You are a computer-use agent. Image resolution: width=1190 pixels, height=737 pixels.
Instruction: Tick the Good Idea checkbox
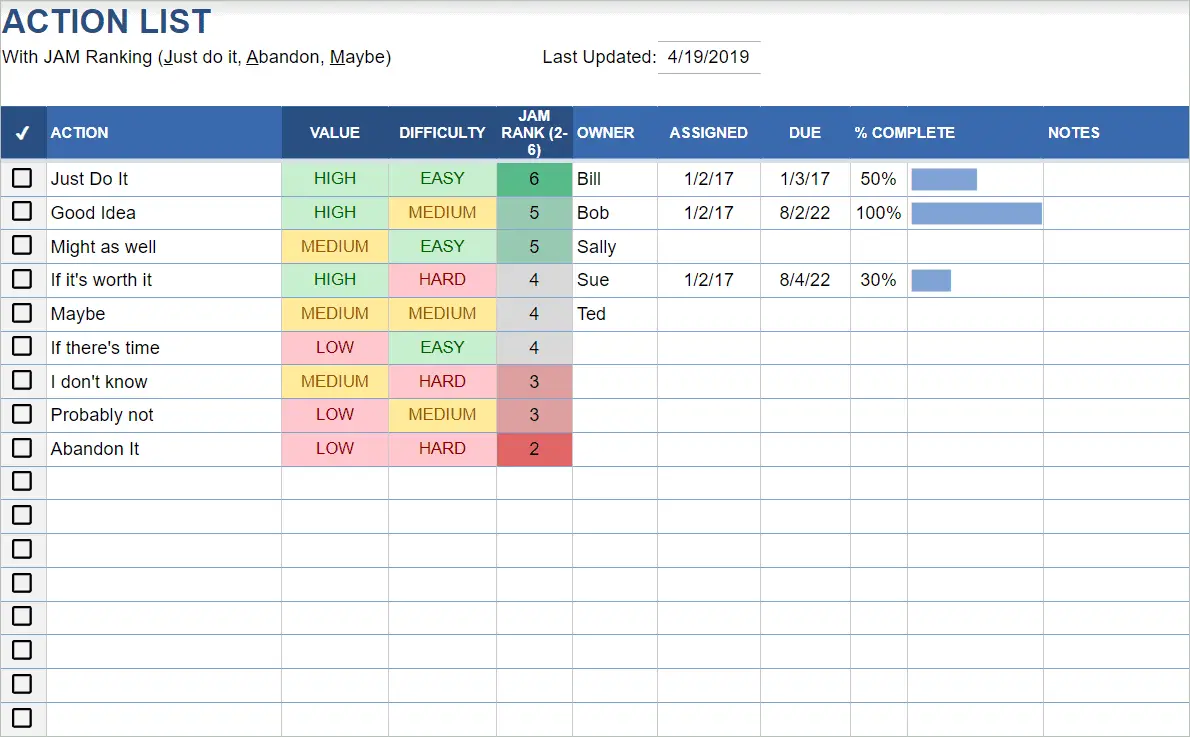tap(22, 211)
